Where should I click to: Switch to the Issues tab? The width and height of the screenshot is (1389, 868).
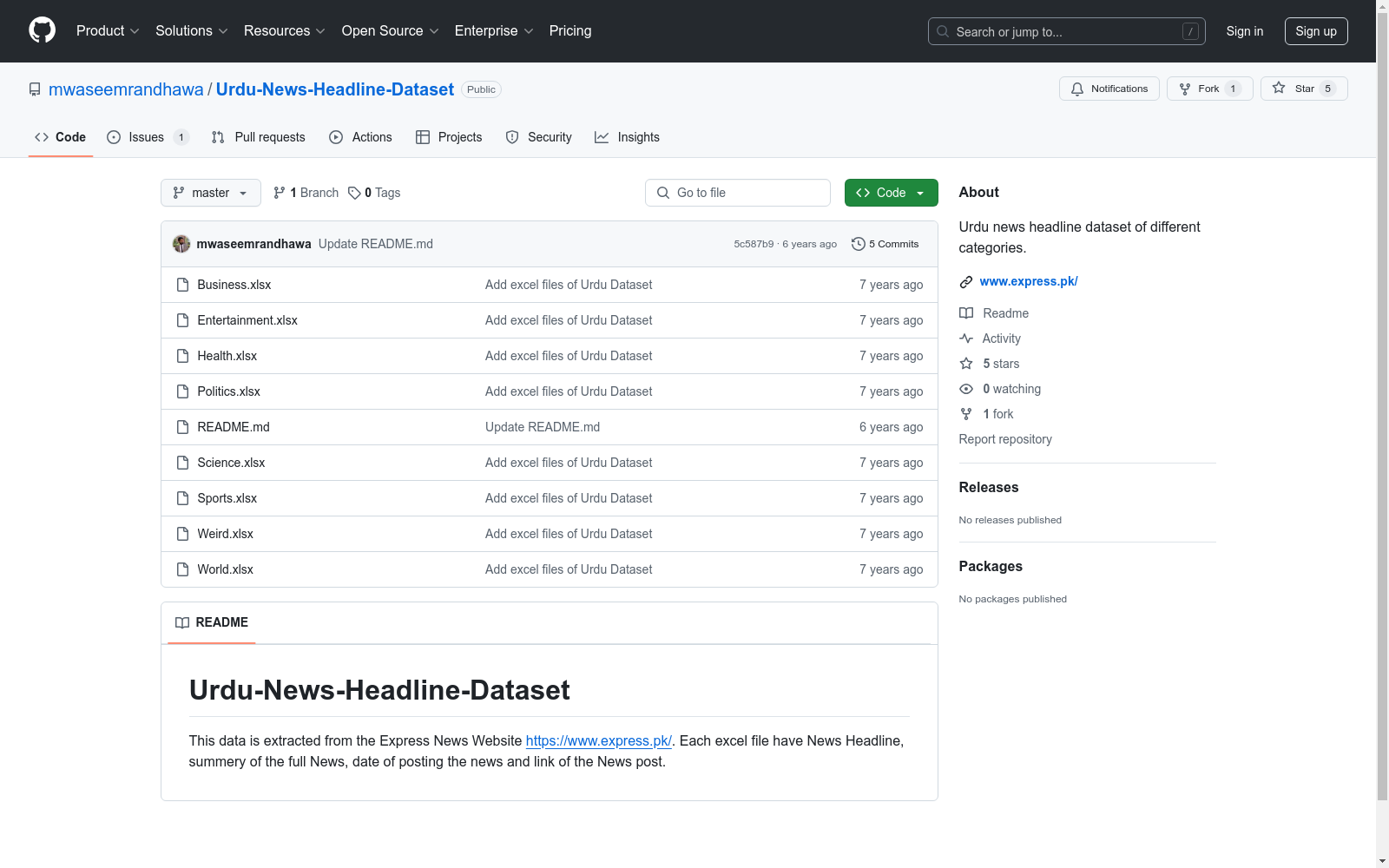[x=148, y=137]
